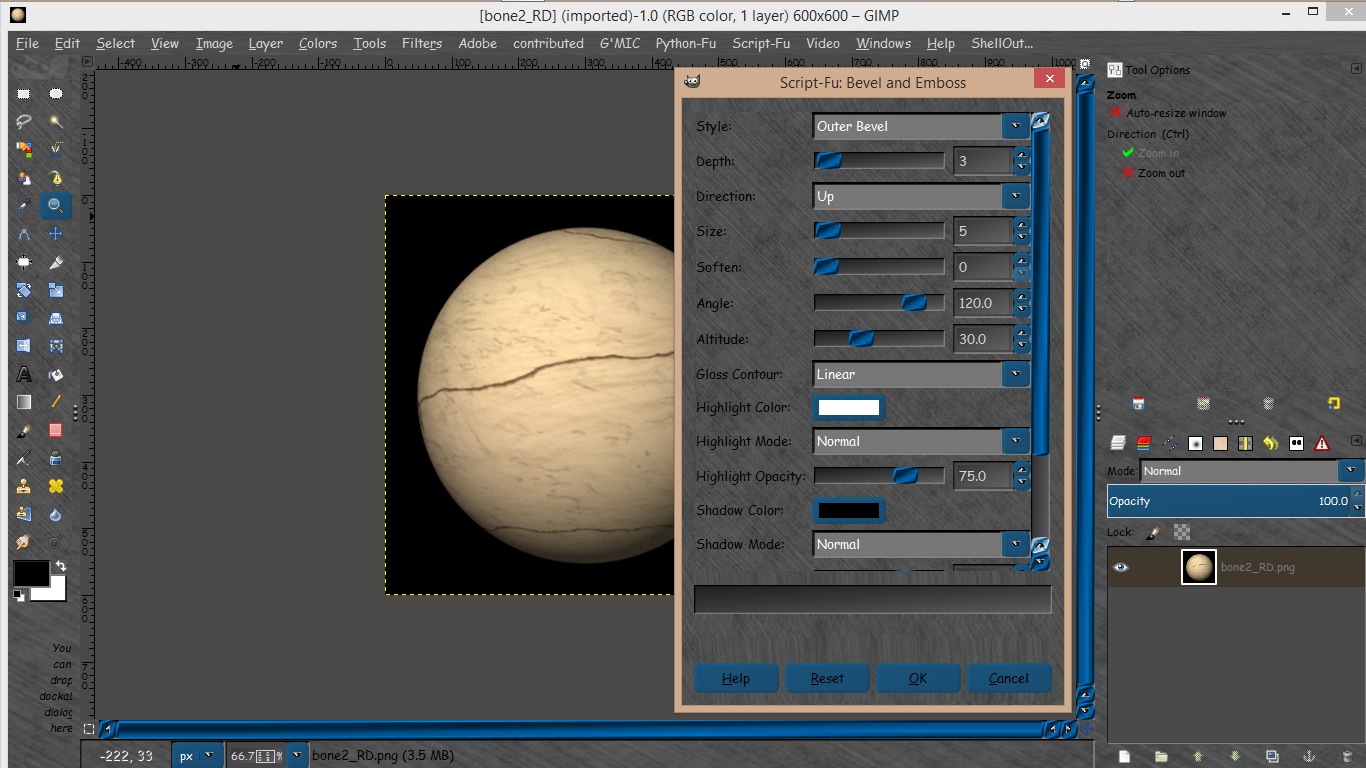This screenshot has width=1366, height=768.
Task: Select the Blur/Sharpen drop tool
Action: coord(56,514)
